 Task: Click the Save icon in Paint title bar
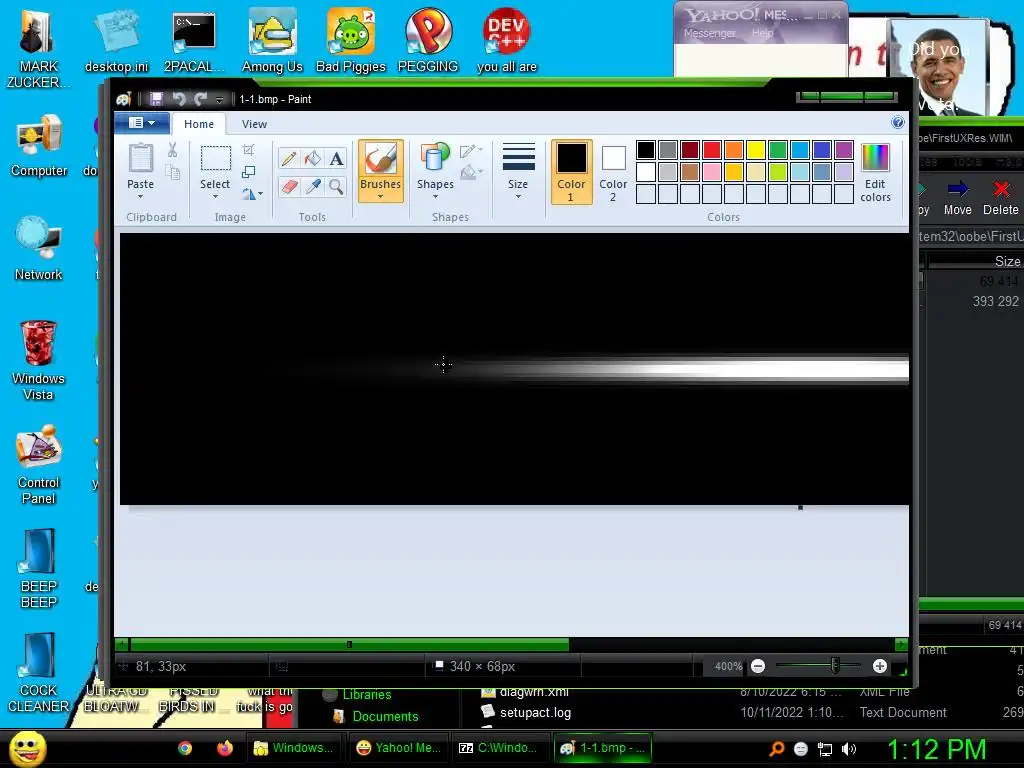pyautogui.click(x=156, y=99)
